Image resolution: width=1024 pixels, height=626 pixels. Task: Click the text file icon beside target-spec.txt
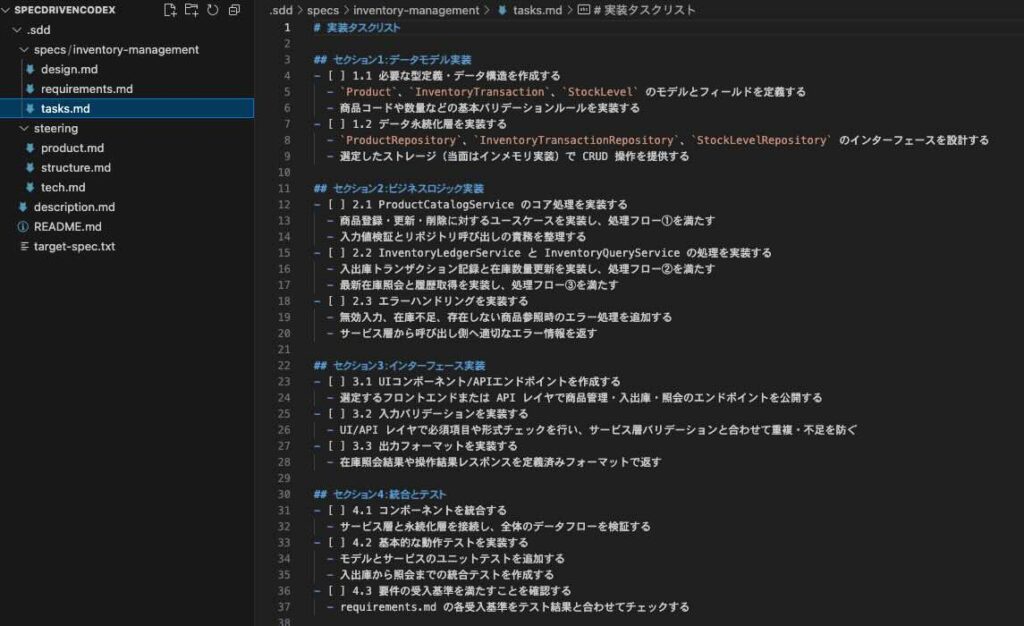point(23,246)
